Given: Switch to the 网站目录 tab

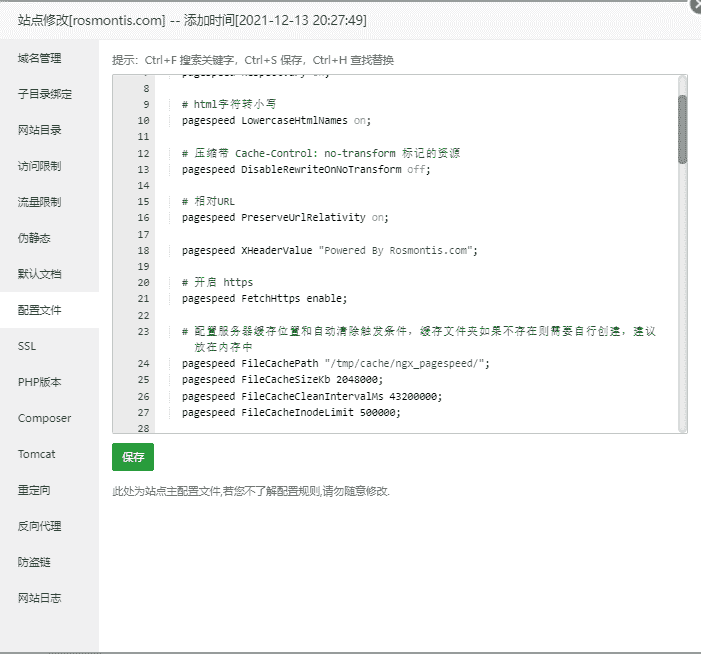Looking at the screenshot, I should [x=49, y=130].
